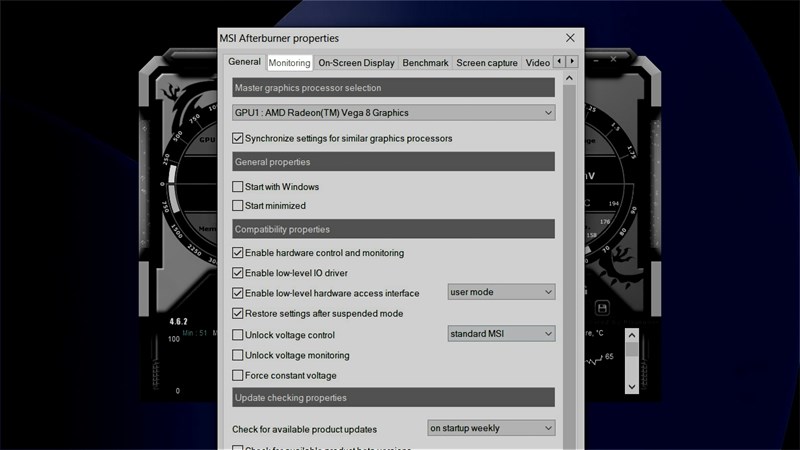
Task: Click Check for available product updates label
Action: (305, 430)
